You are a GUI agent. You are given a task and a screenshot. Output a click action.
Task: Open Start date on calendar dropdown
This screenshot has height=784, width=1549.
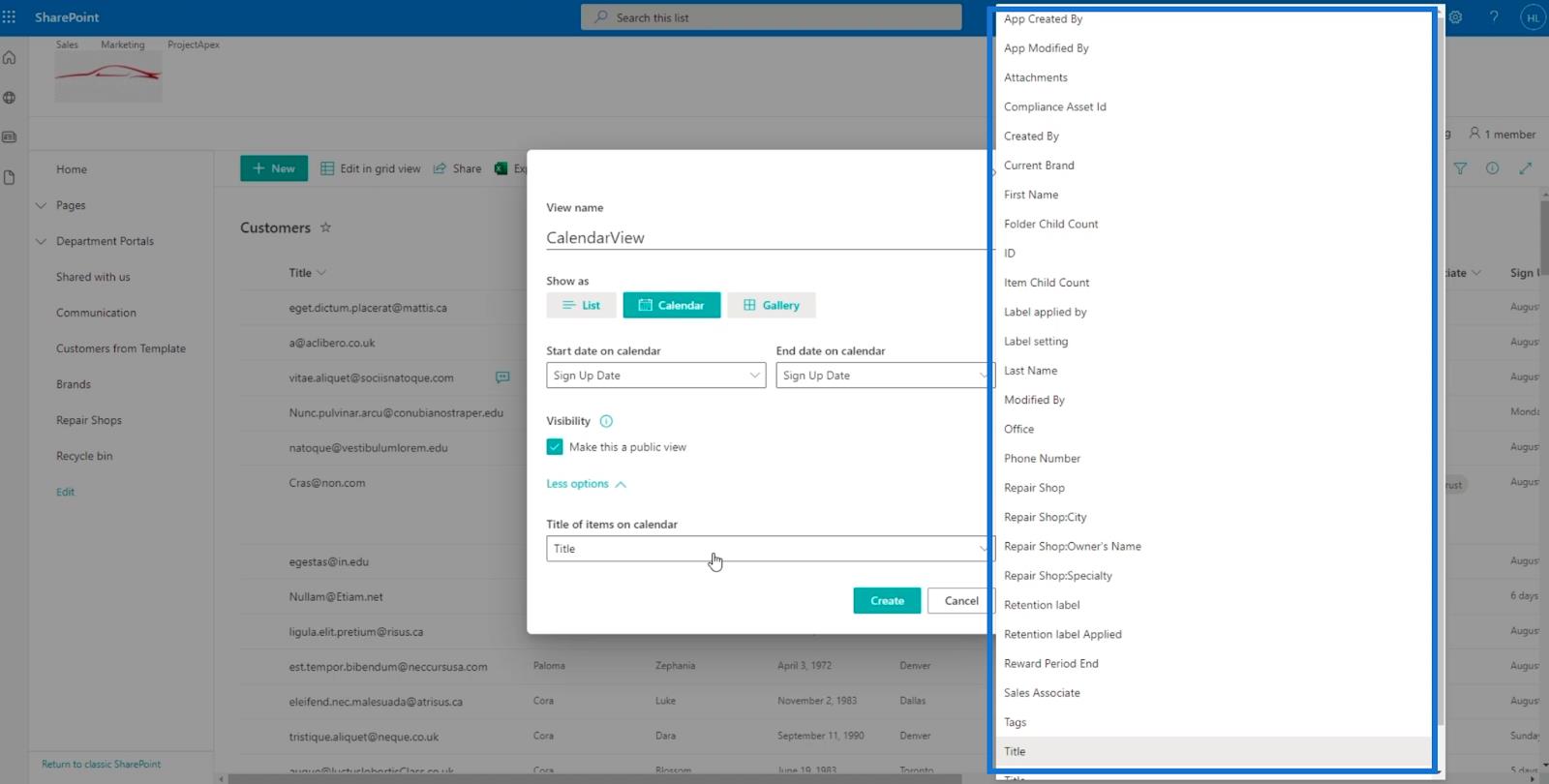[x=655, y=376]
